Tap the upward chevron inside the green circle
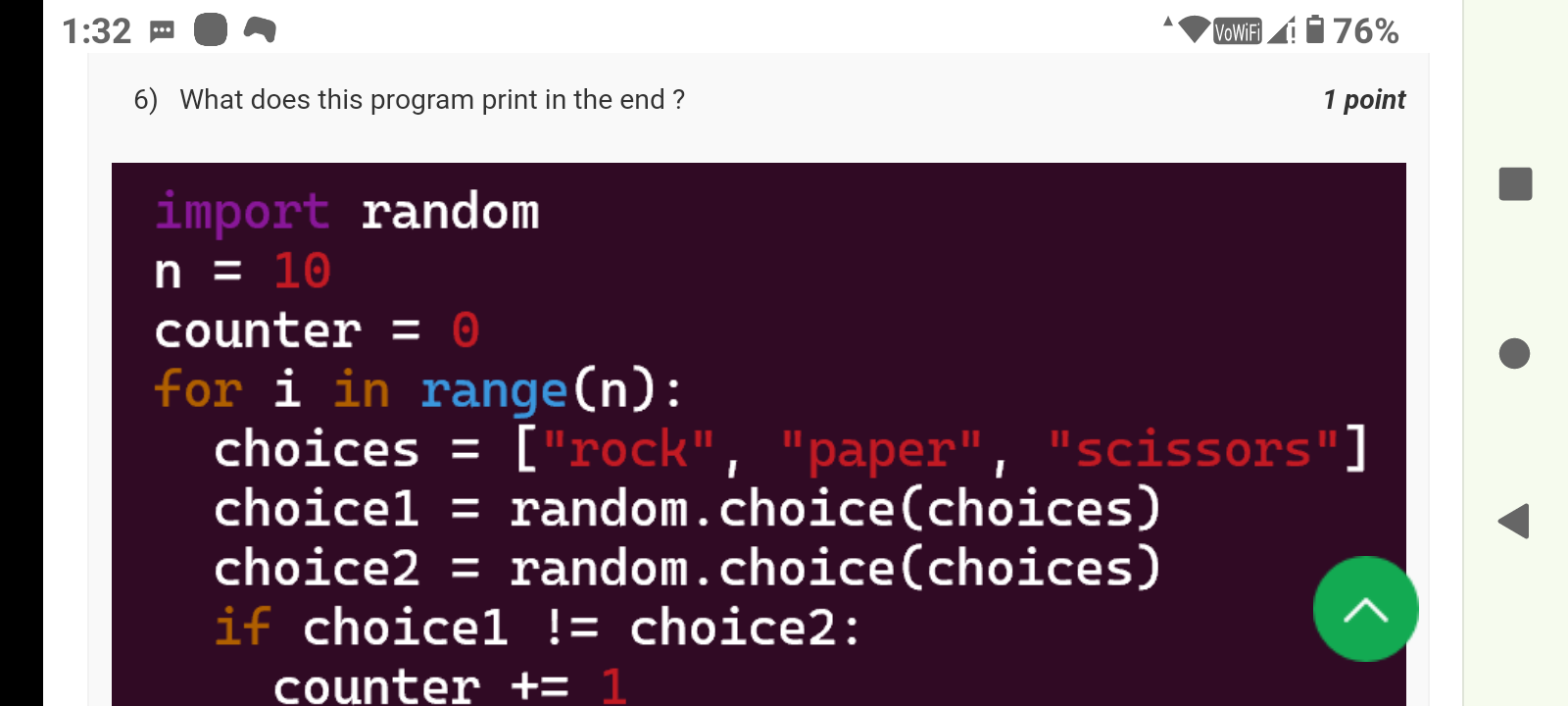This screenshot has width=1568, height=706. click(x=1365, y=610)
